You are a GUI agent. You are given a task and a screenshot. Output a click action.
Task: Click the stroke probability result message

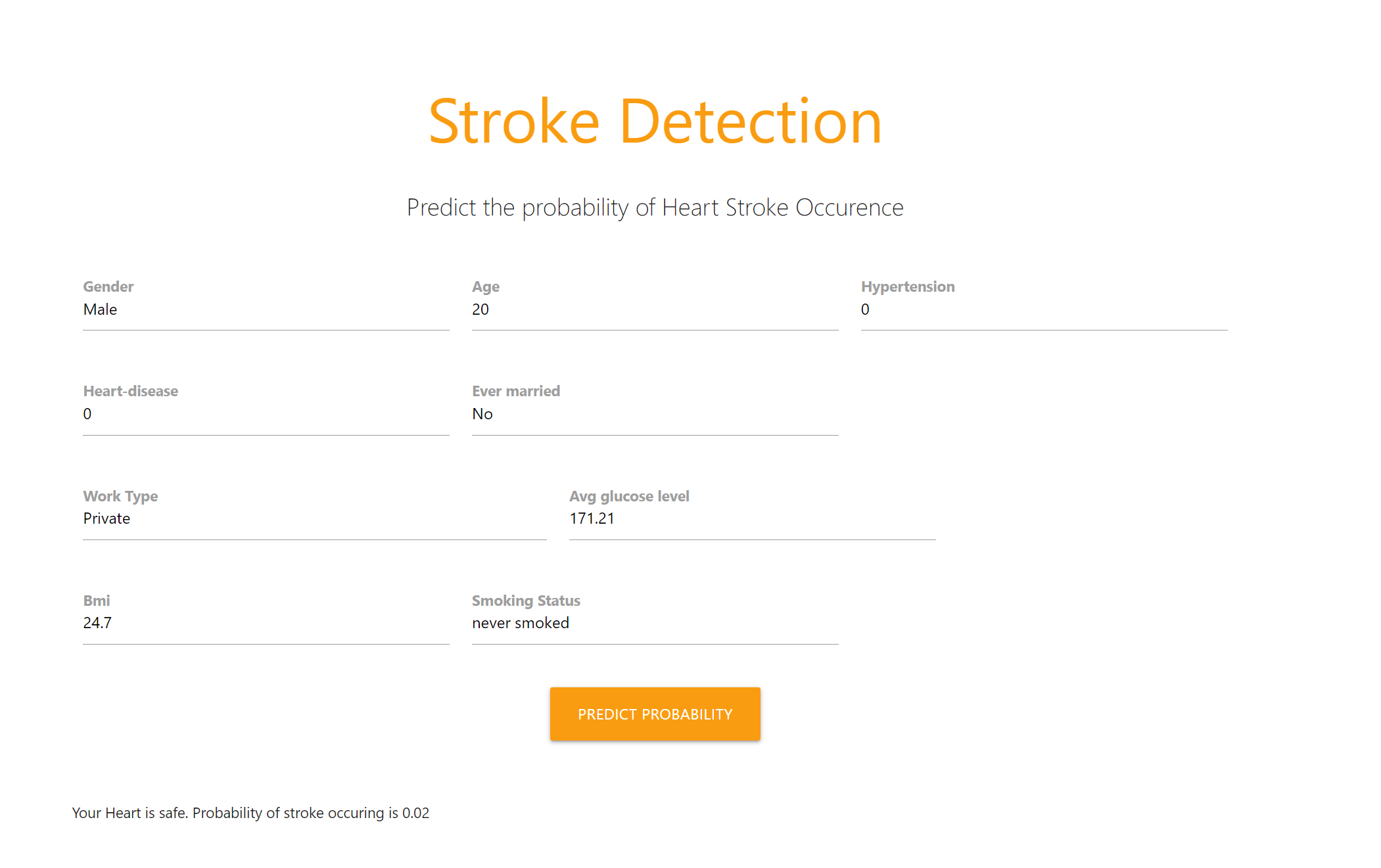pyautogui.click(x=250, y=813)
